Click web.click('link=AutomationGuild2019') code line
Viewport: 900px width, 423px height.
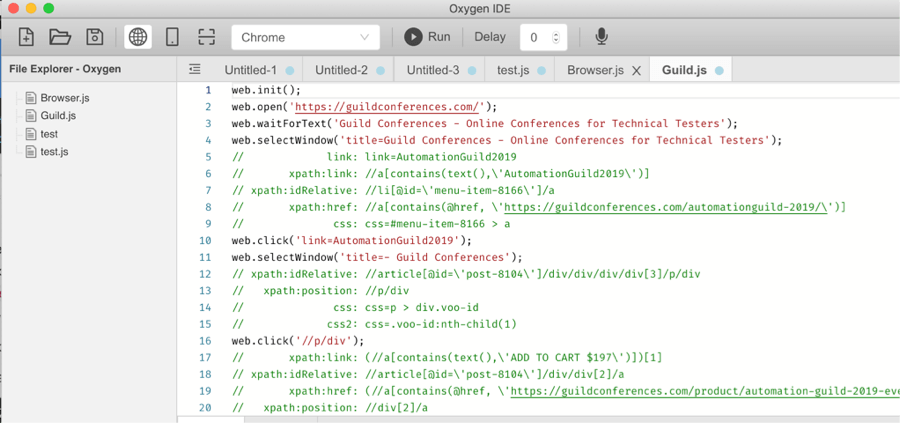click(x=352, y=240)
